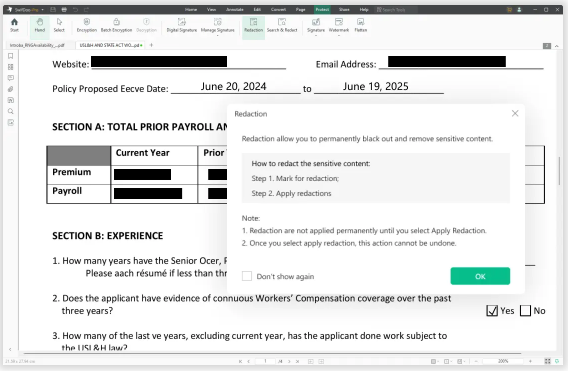Choose the Search & Redact tool
The image size is (568, 371).
click(x=282, y=25)
